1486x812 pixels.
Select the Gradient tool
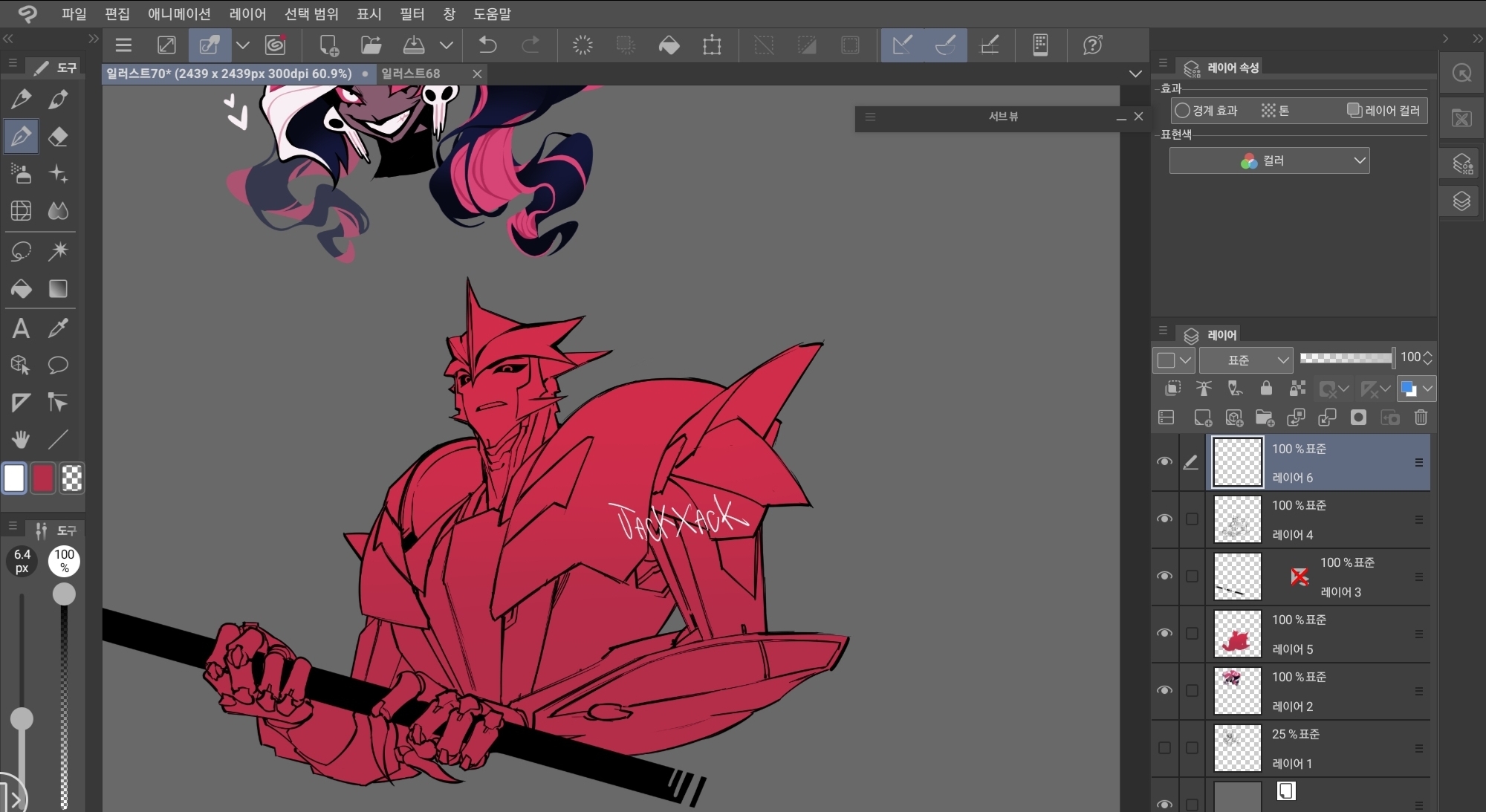pos(58,288)
